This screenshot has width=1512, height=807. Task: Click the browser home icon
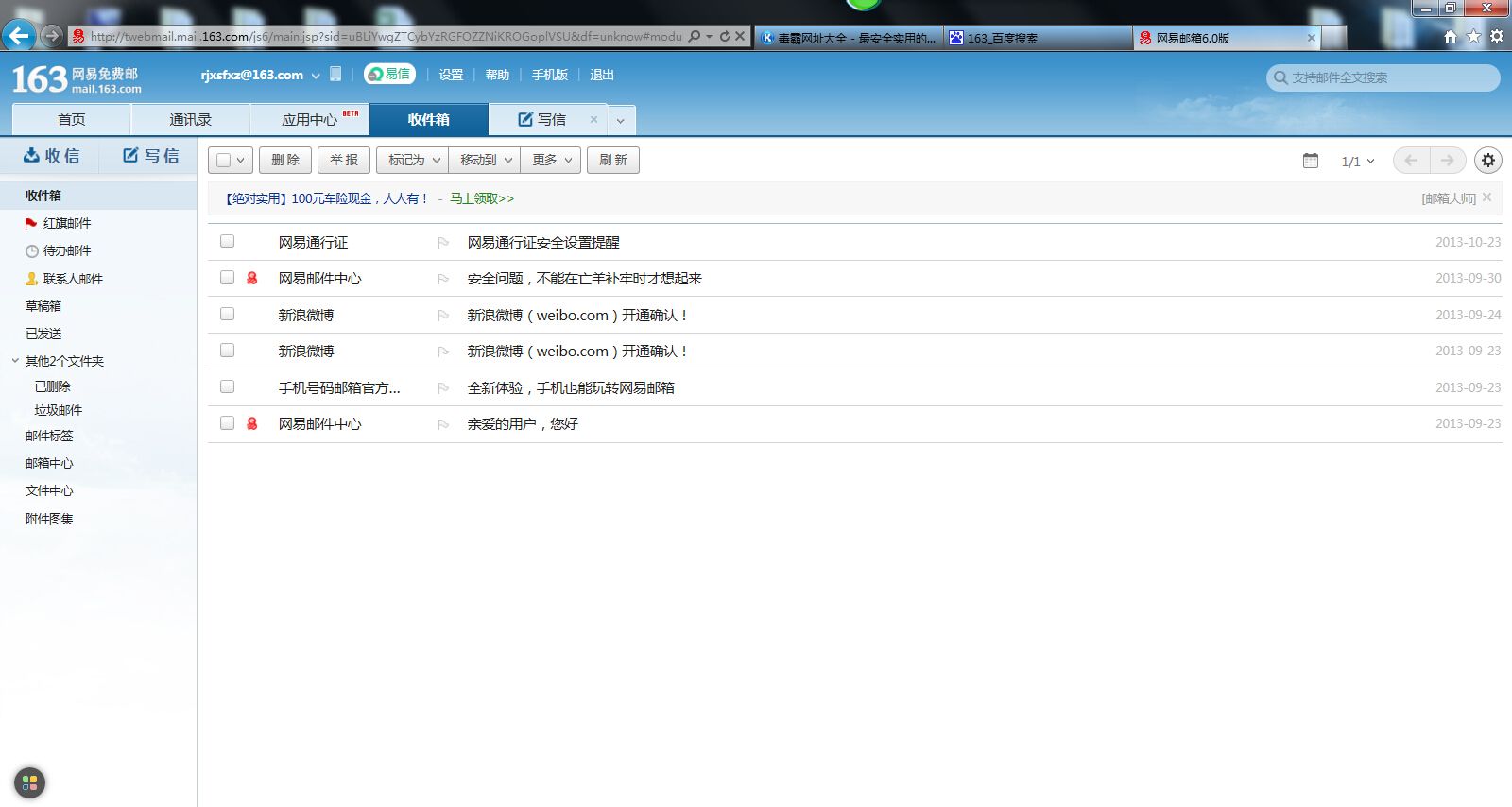click(1450, 37)
